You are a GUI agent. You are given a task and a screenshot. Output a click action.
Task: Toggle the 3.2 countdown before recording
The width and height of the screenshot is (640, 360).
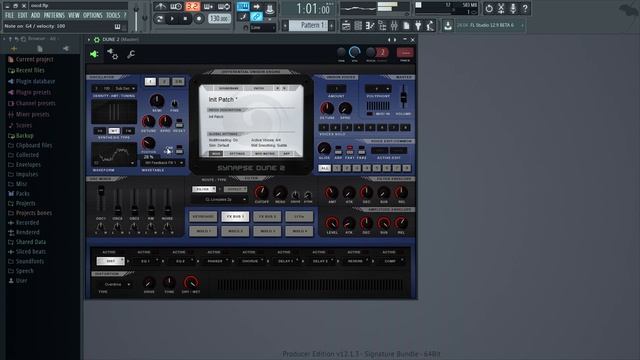click(193, 7)
